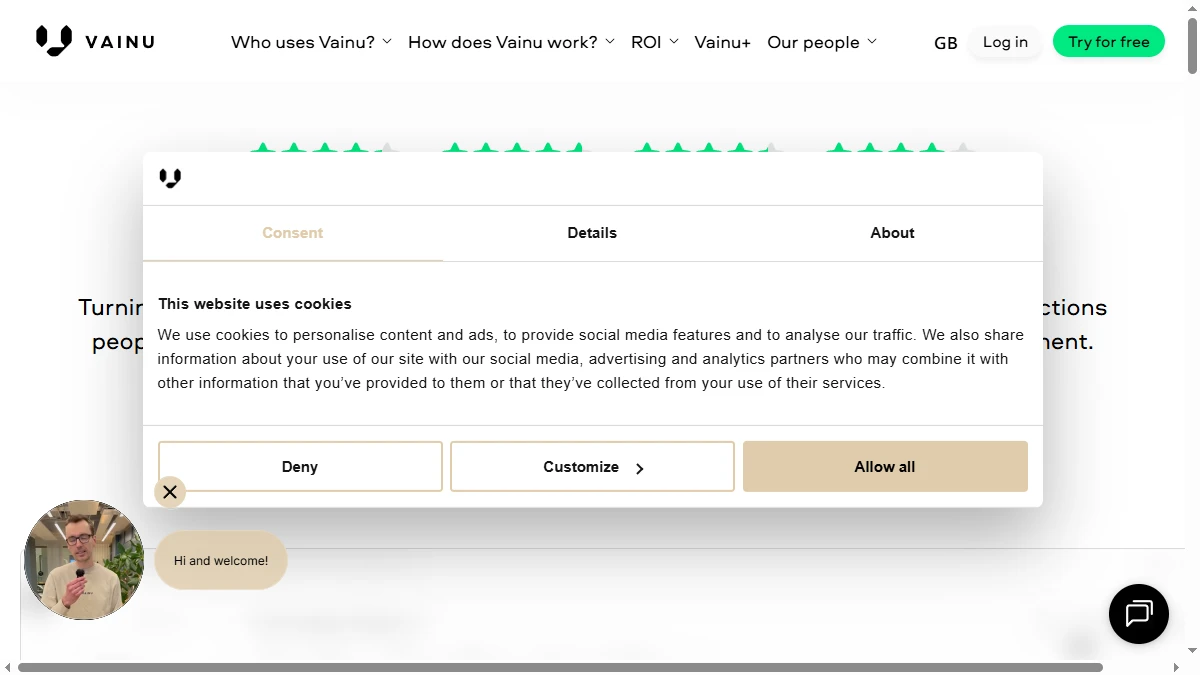Play the welcome video thumbnail
The image size is (1200, 675).
[83, 560]
